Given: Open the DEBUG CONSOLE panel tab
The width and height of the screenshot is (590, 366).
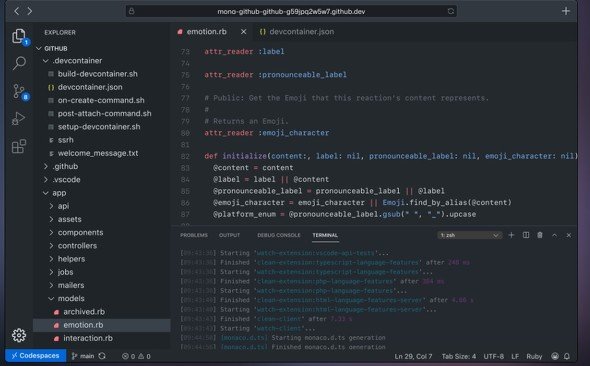Looking at the screenshot, I should [279, 235].
